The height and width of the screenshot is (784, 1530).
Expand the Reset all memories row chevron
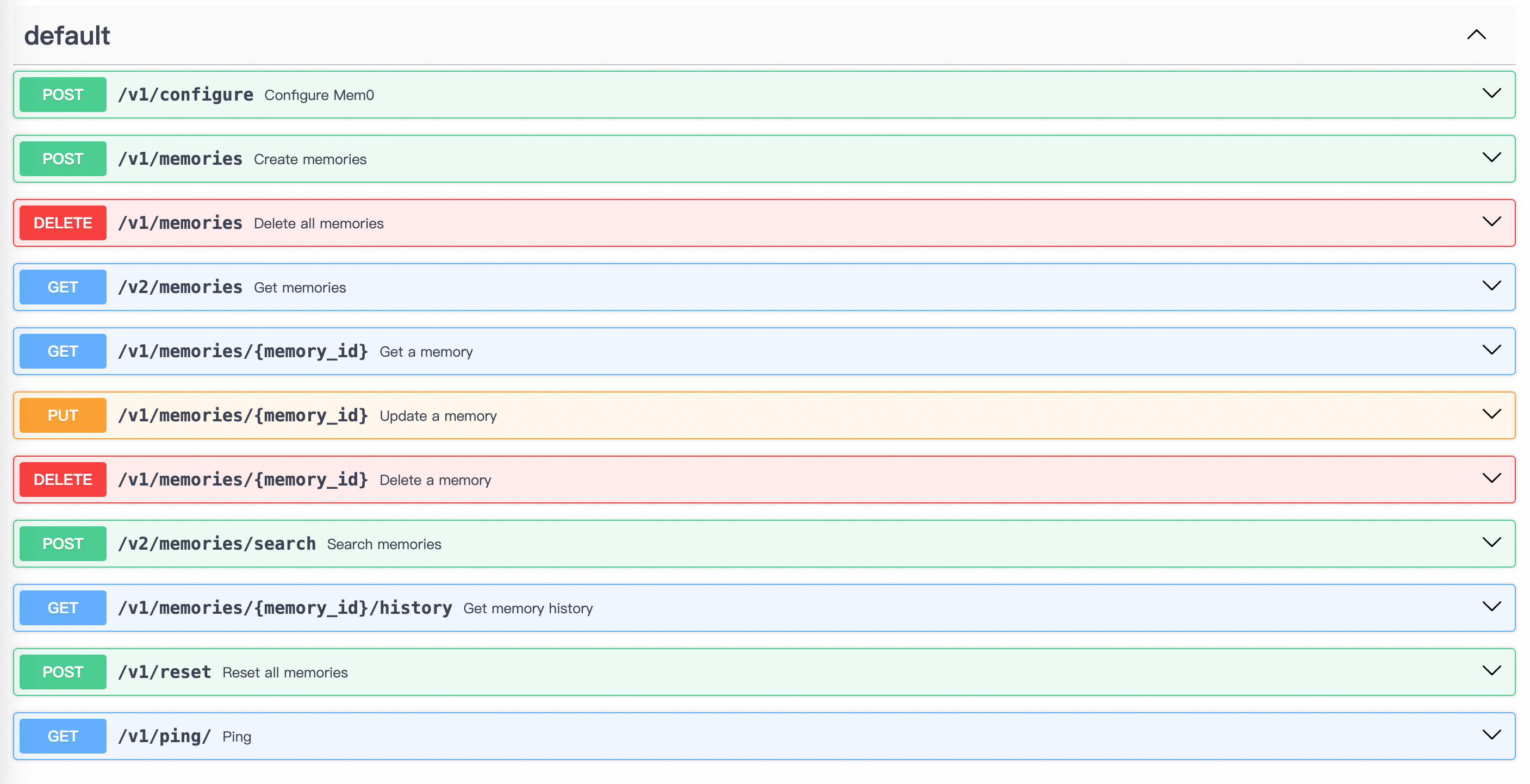click(x=1491, y=671)
